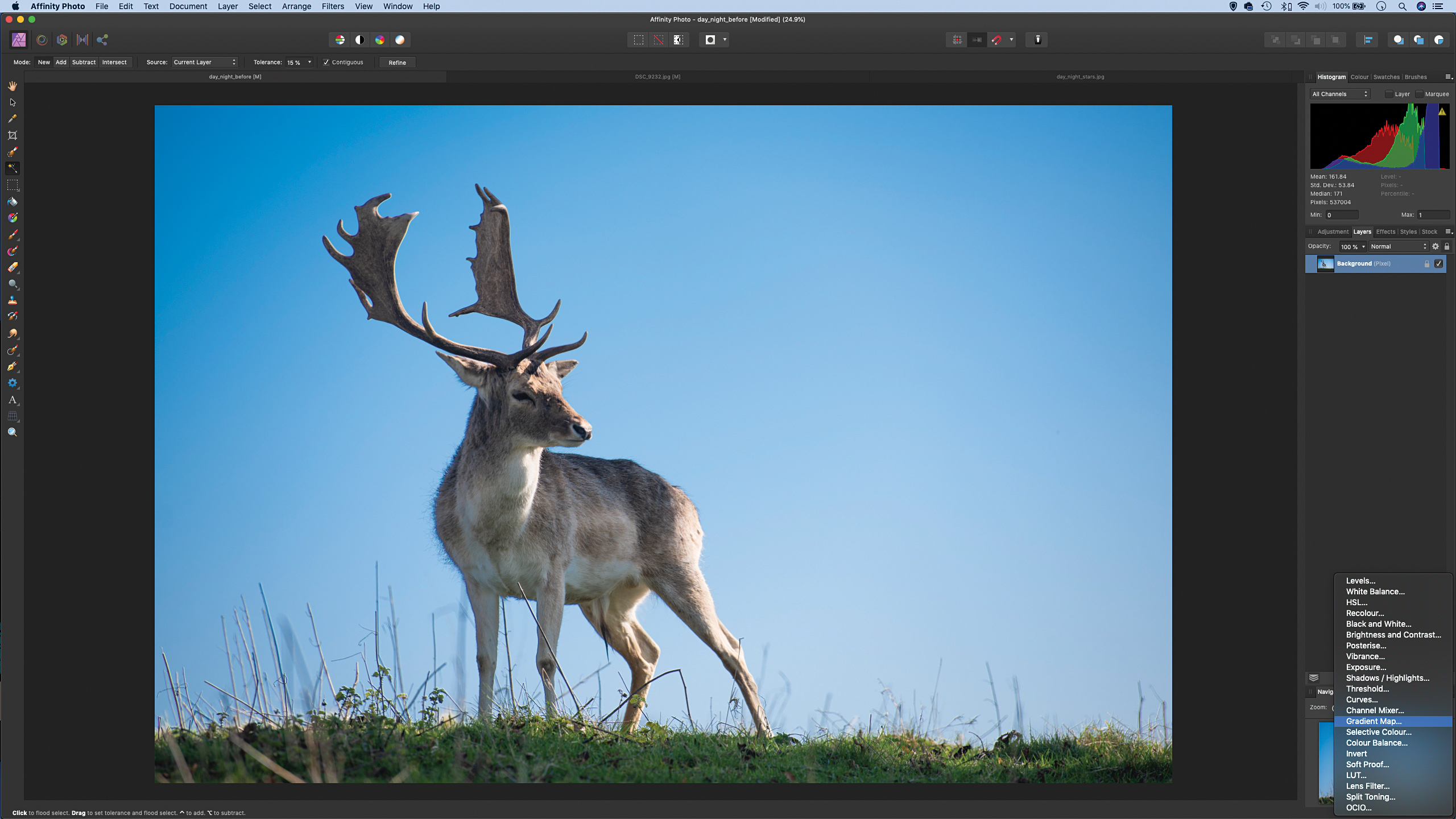Click the Opacity 100% field
Viewport: 1456px width, 819px height.
[1349, 246]
